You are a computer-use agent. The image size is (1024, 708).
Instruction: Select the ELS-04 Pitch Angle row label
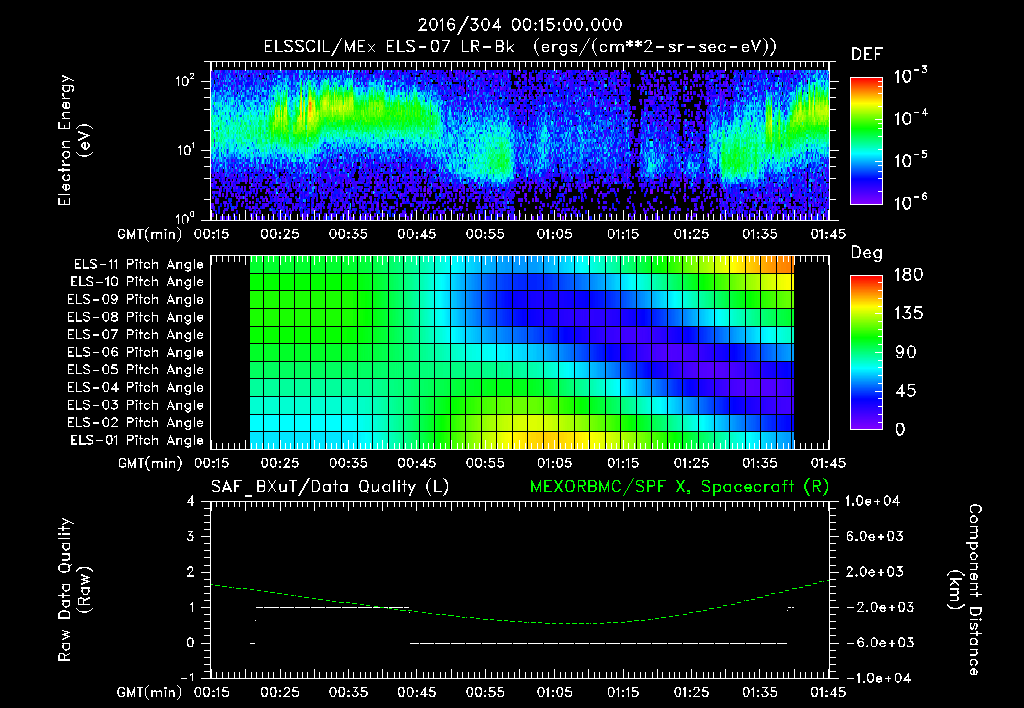(136, 387)
